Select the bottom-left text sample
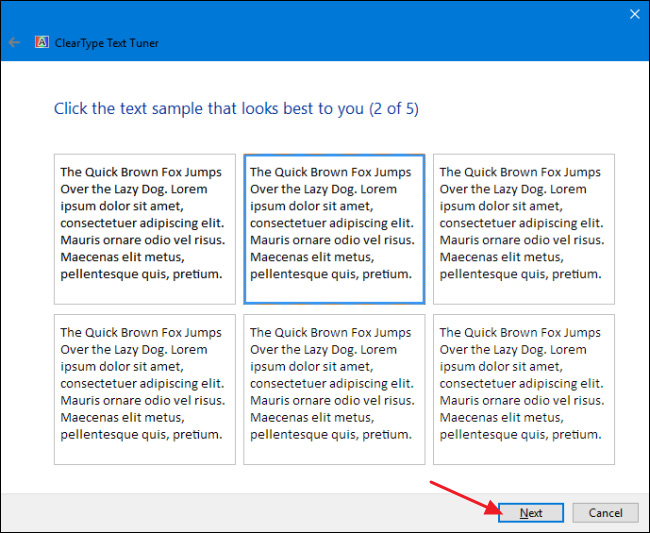650x533 pixels. [x=144, y=389]
